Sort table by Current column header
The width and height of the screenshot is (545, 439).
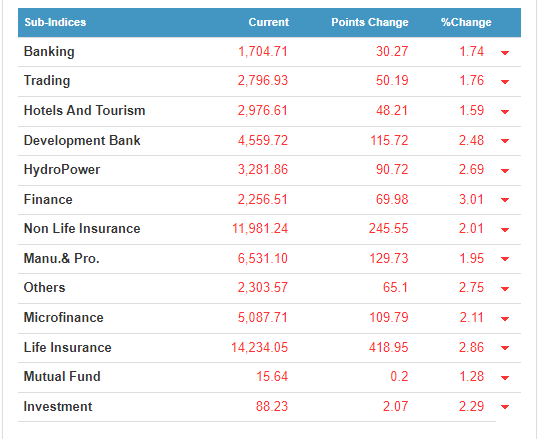269,22
